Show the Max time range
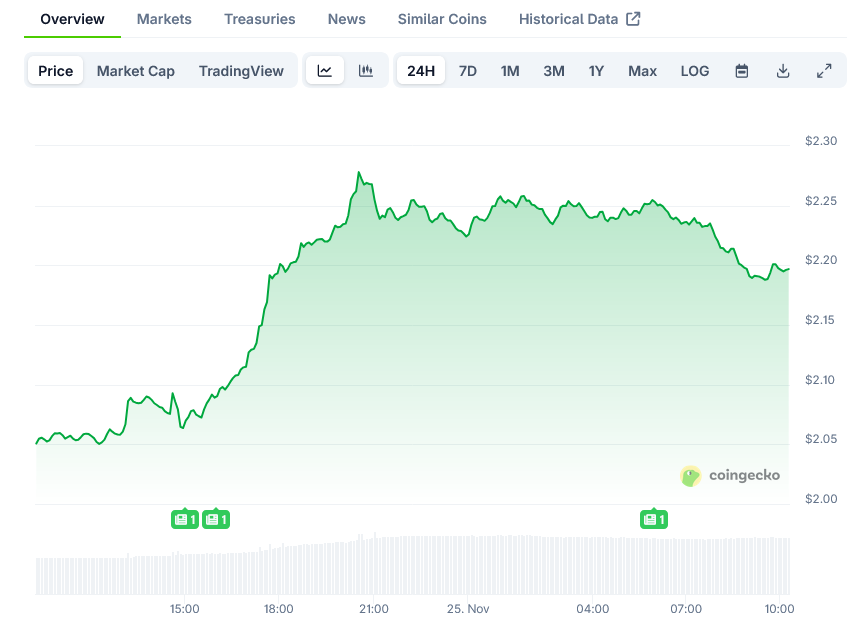Screen dimensions: 847x621 click(643, 71)
